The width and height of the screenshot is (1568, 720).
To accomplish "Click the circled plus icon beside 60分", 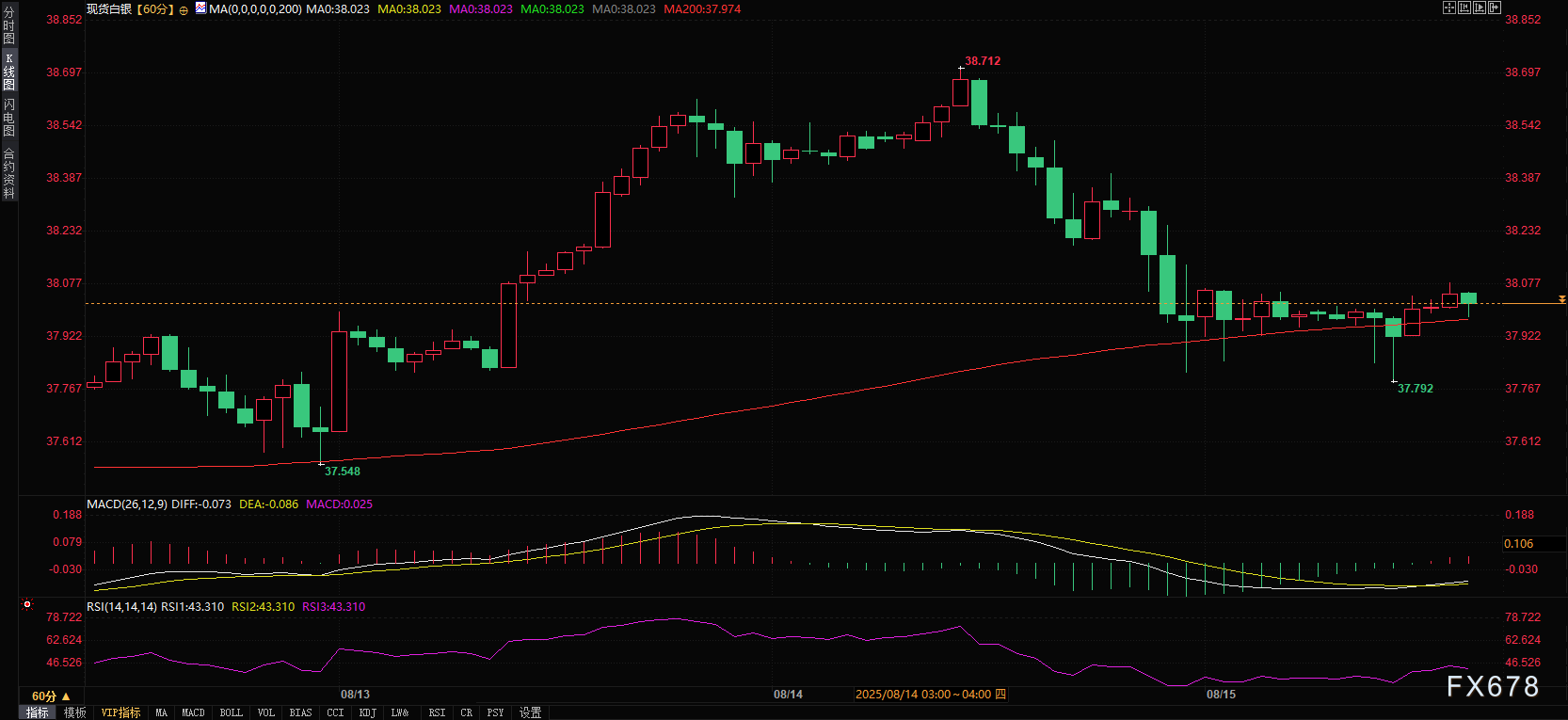I will 184,9.
